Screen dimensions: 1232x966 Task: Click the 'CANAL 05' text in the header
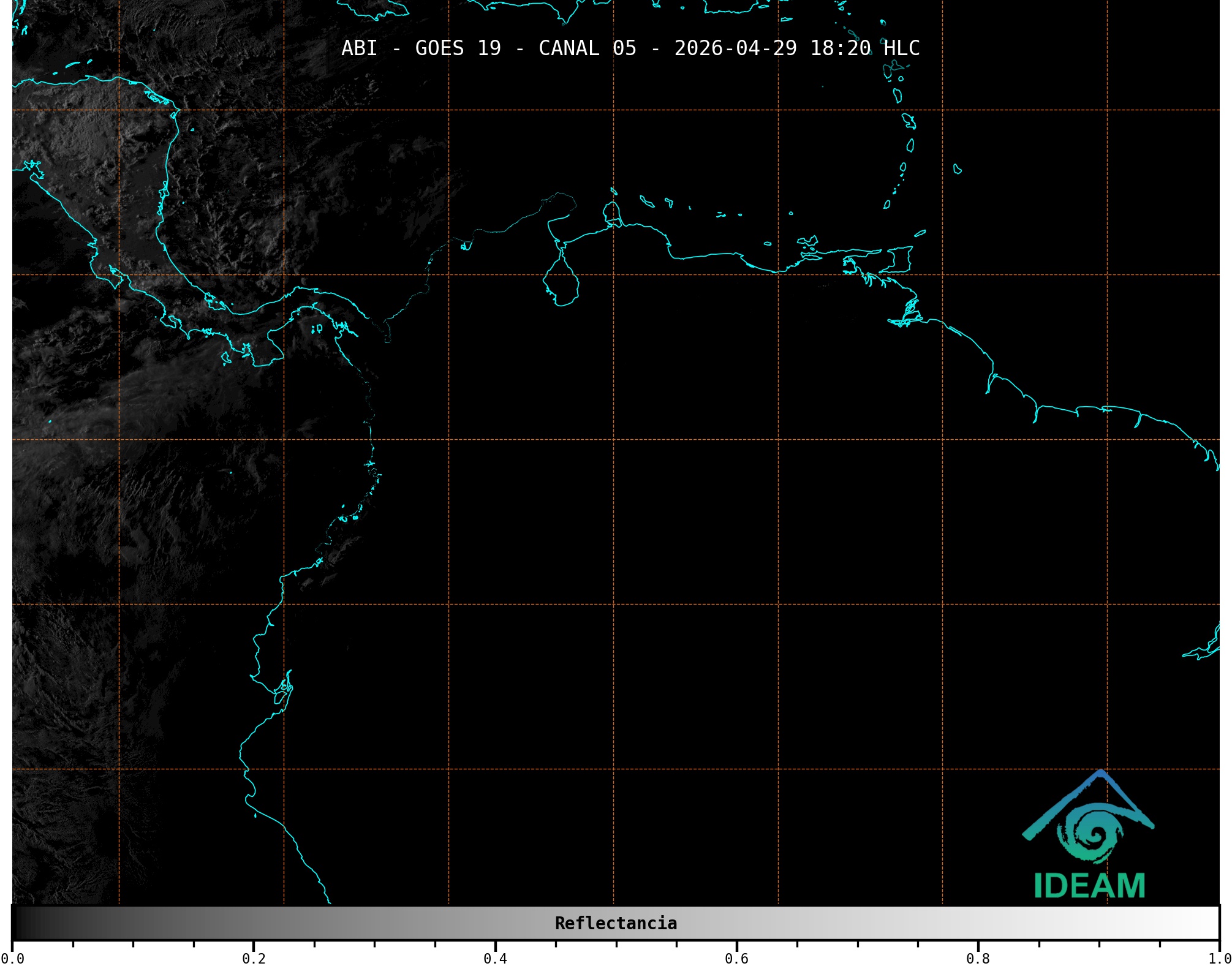[x=587, y=48]
